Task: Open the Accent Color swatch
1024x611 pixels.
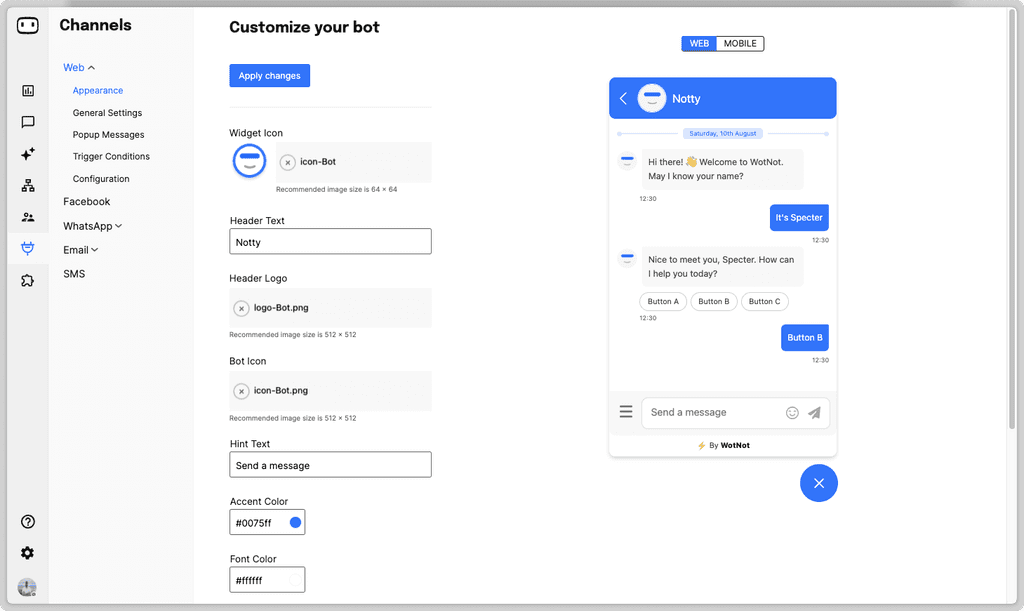Action: tap(293, 521)
